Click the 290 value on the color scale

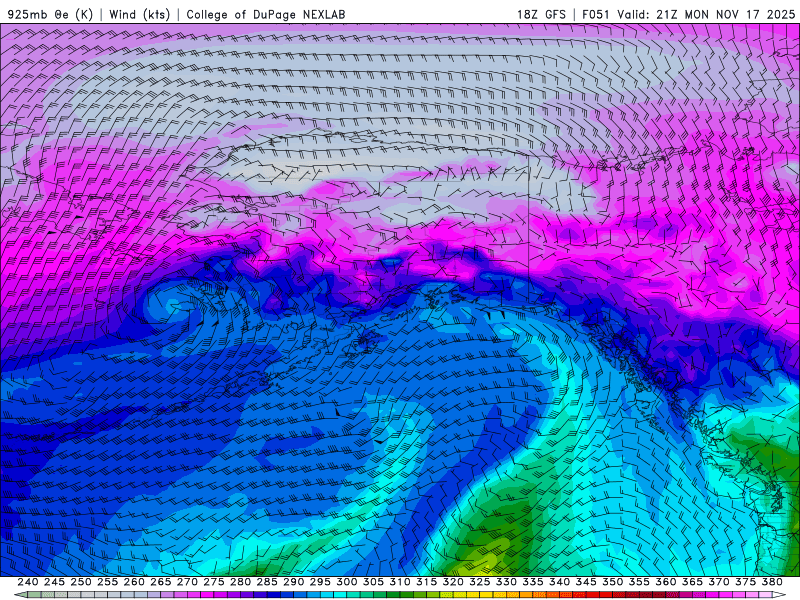tap(293, 582)
